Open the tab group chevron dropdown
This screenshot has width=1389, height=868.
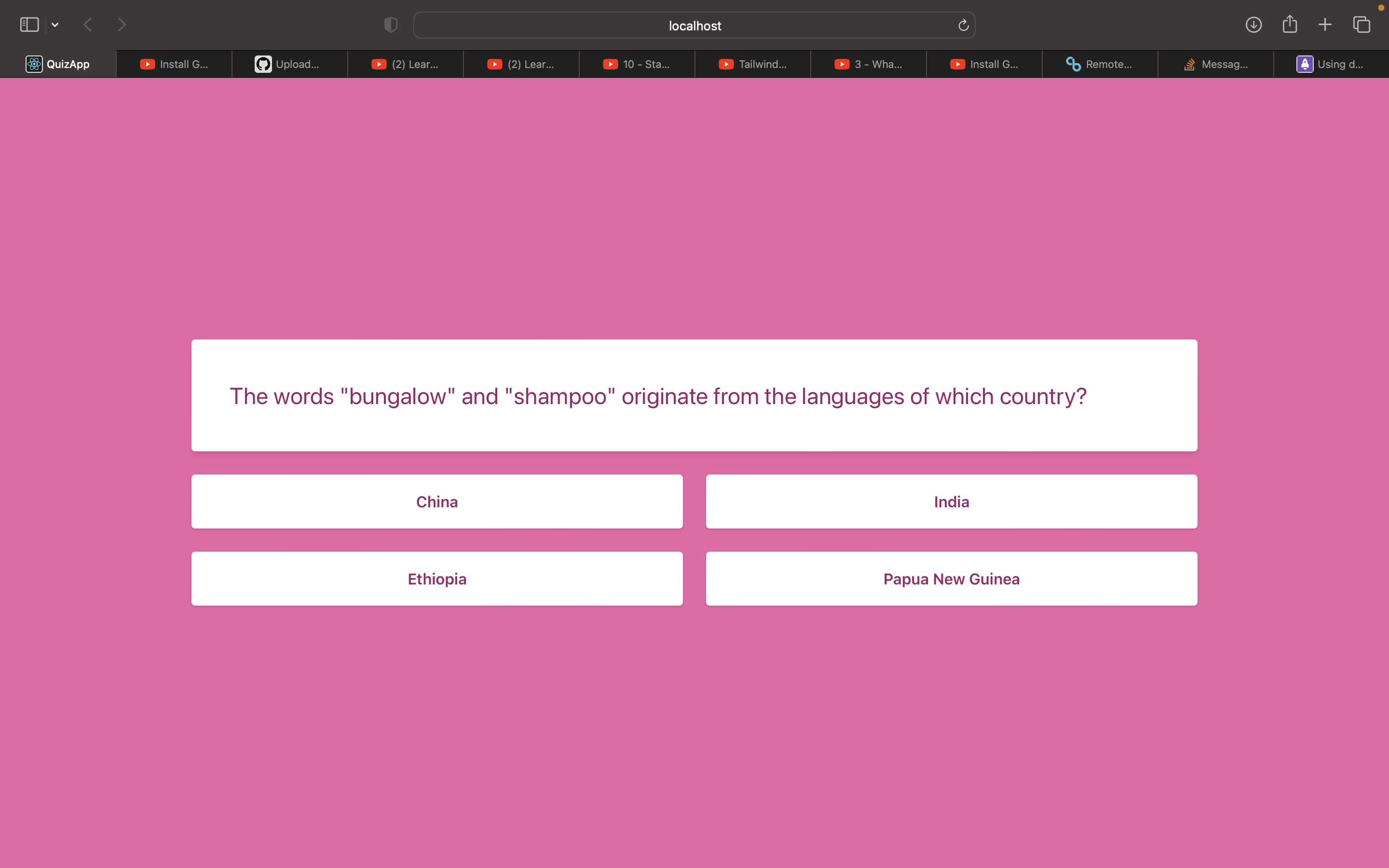pos(55,25)
